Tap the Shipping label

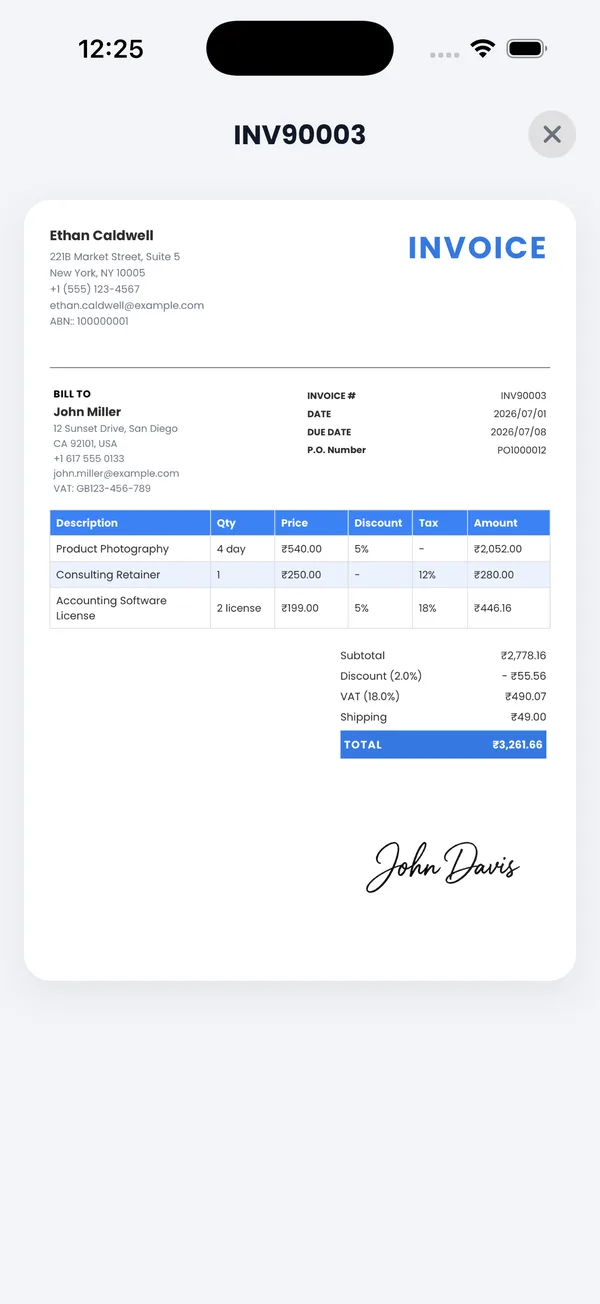point(363,717)
